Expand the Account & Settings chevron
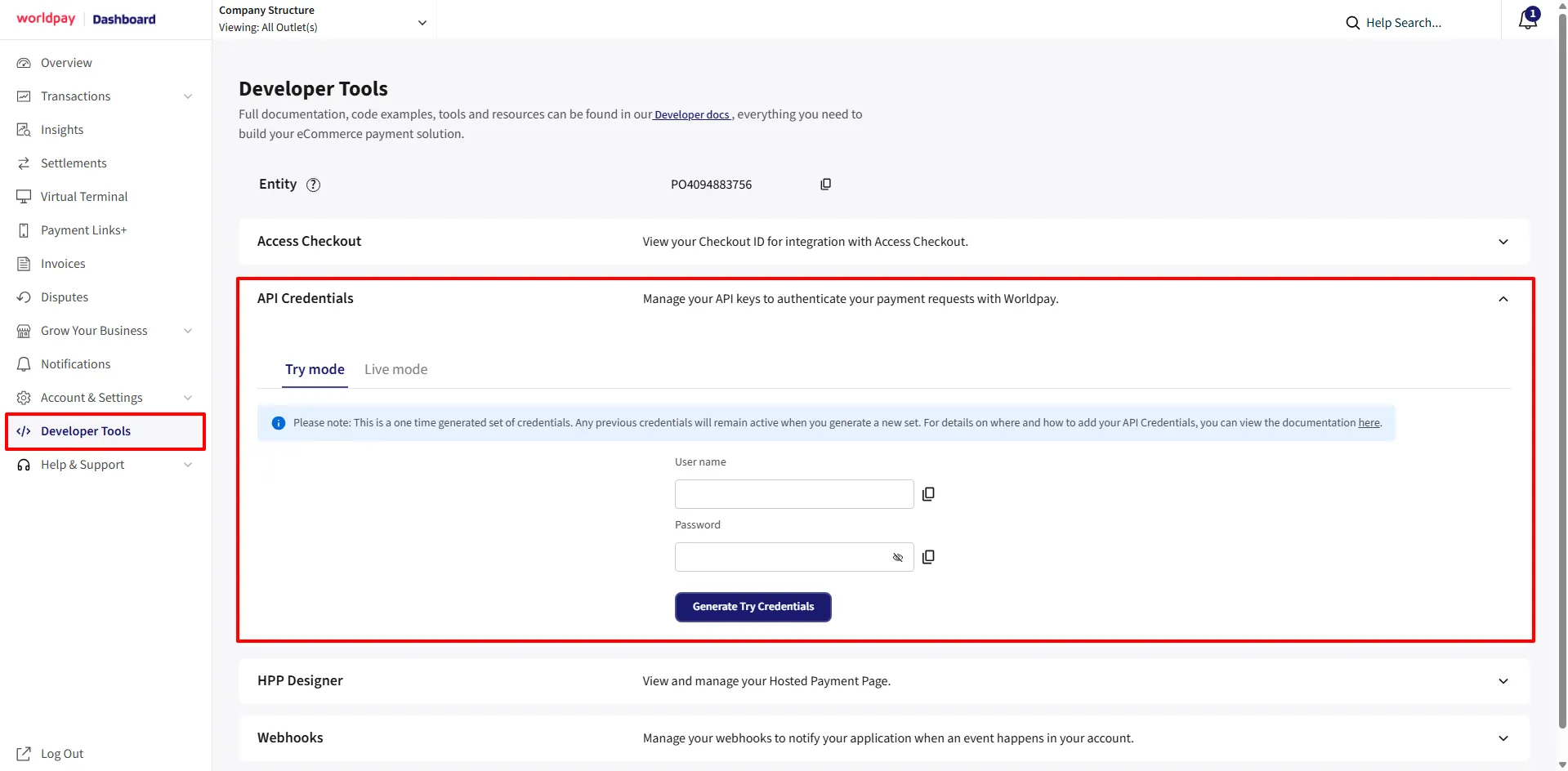The image size is (1568, 771). 188,398
